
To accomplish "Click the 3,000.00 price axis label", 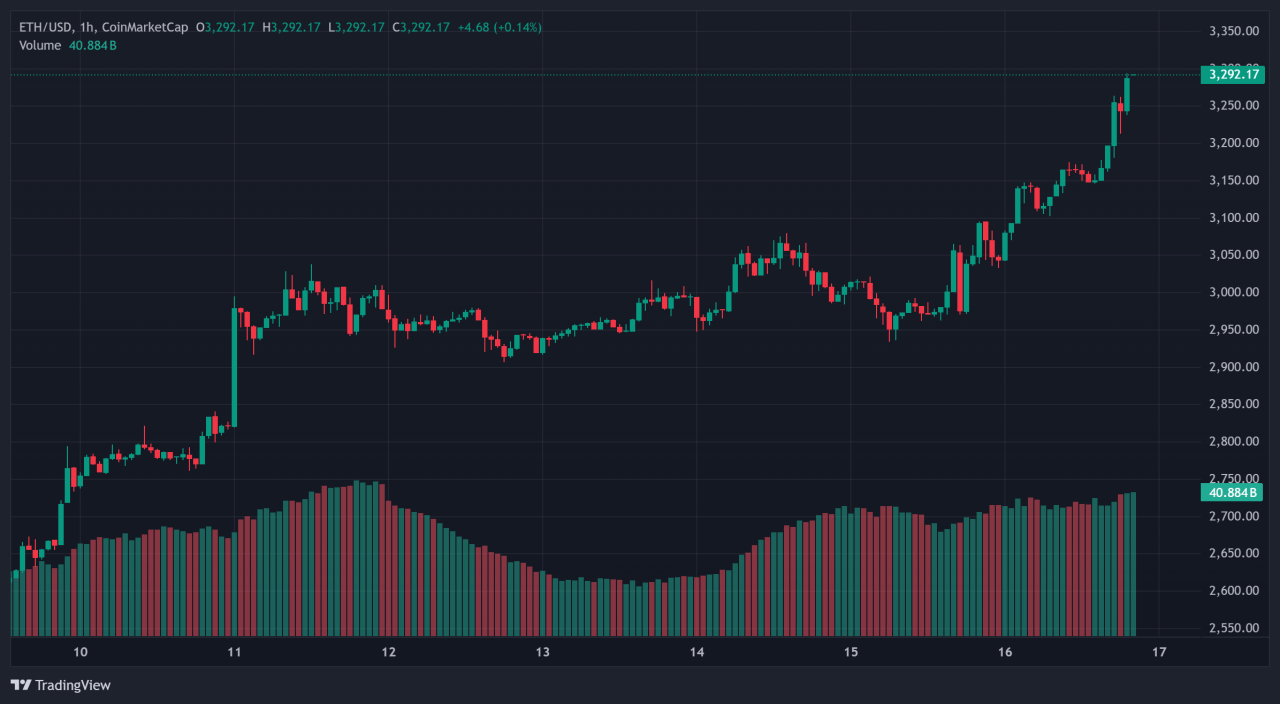I will tap(1232, 292).
